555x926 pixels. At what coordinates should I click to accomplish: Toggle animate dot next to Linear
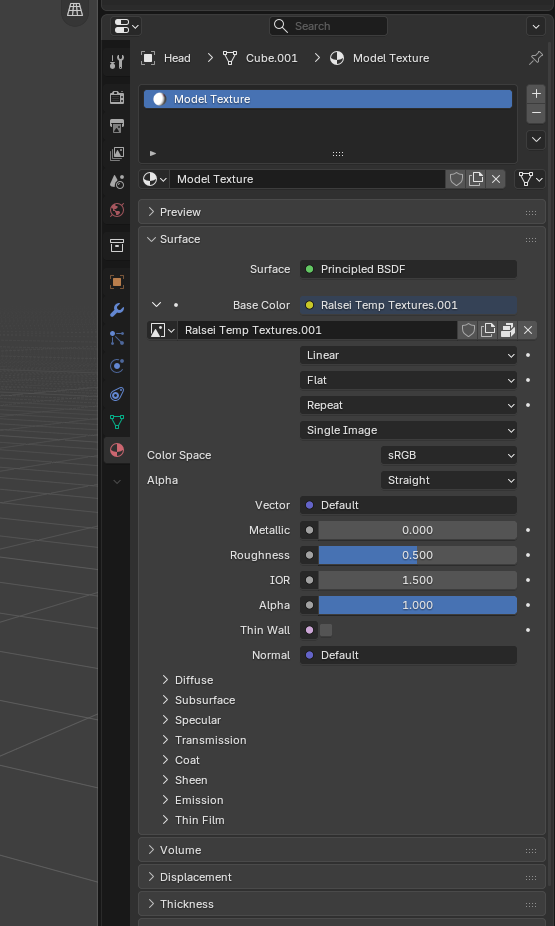528,355
